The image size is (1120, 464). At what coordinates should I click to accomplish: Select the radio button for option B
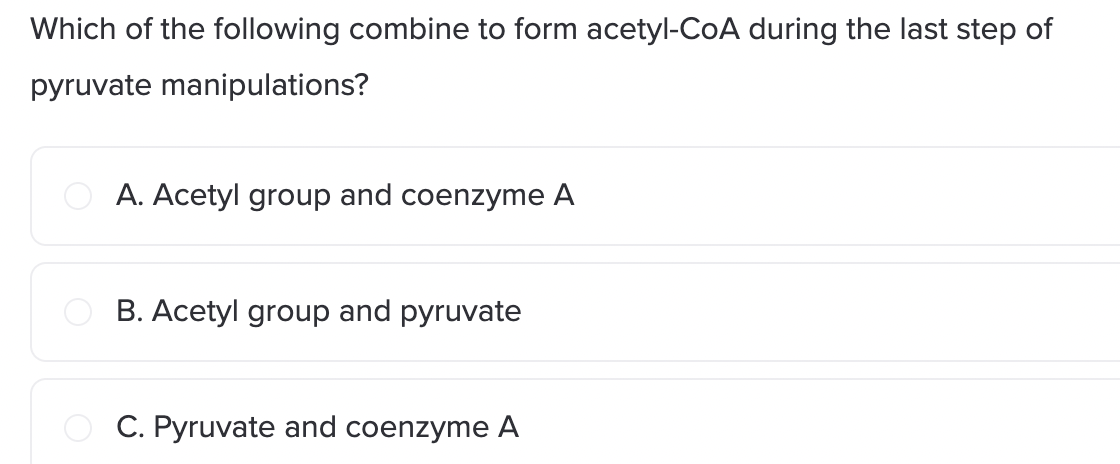tap(78, 311)
